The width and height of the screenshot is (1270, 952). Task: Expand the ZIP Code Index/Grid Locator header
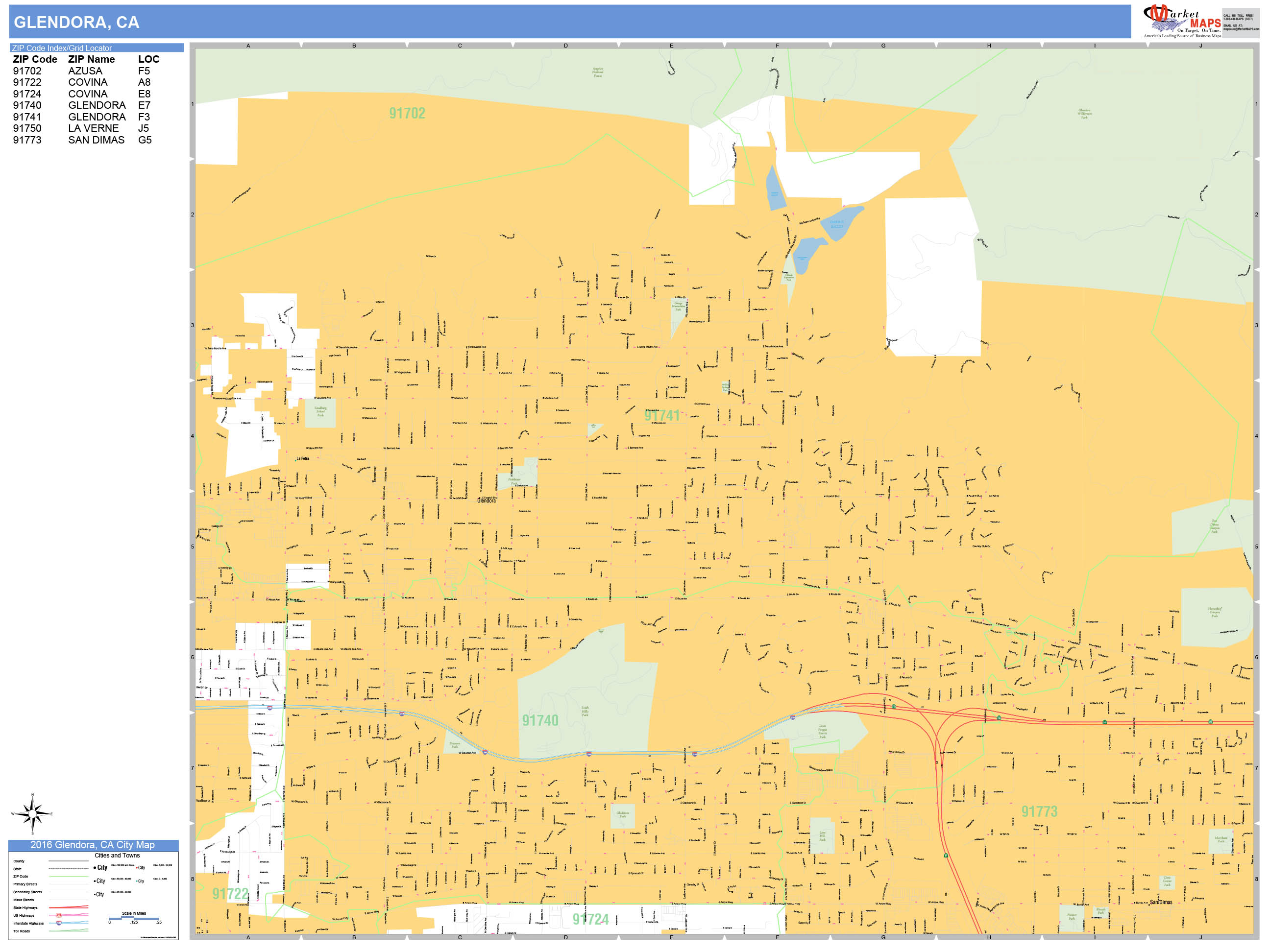[x=63, y=48]
